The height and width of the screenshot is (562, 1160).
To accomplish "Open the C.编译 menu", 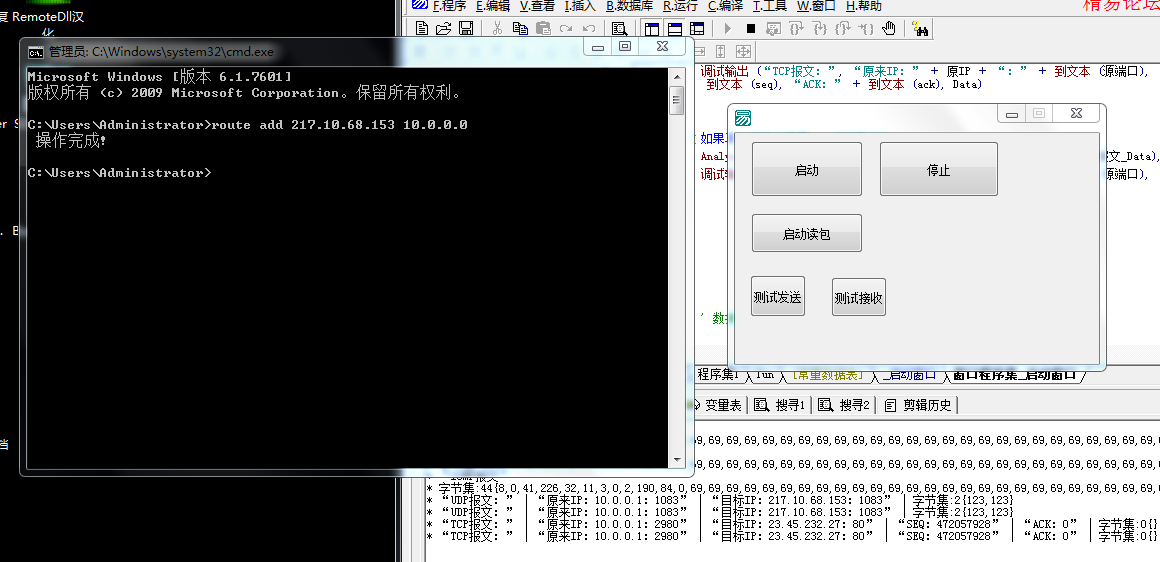I will (x=726, y=6).
